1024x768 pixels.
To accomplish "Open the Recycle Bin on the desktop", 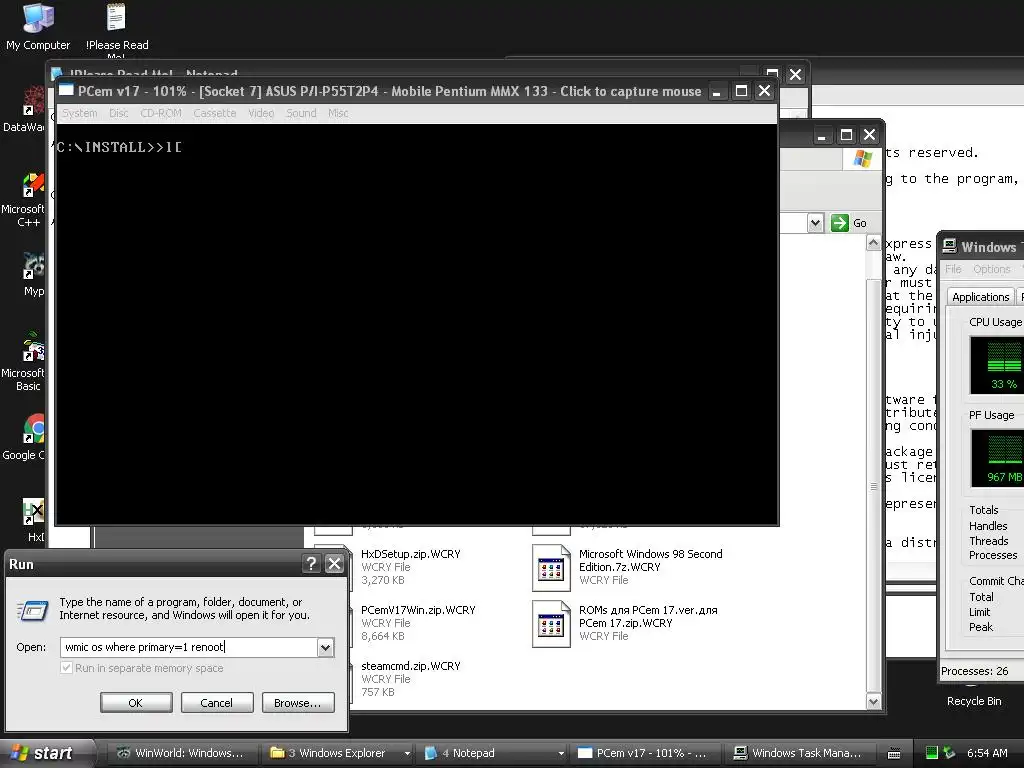I will (974, 701).
